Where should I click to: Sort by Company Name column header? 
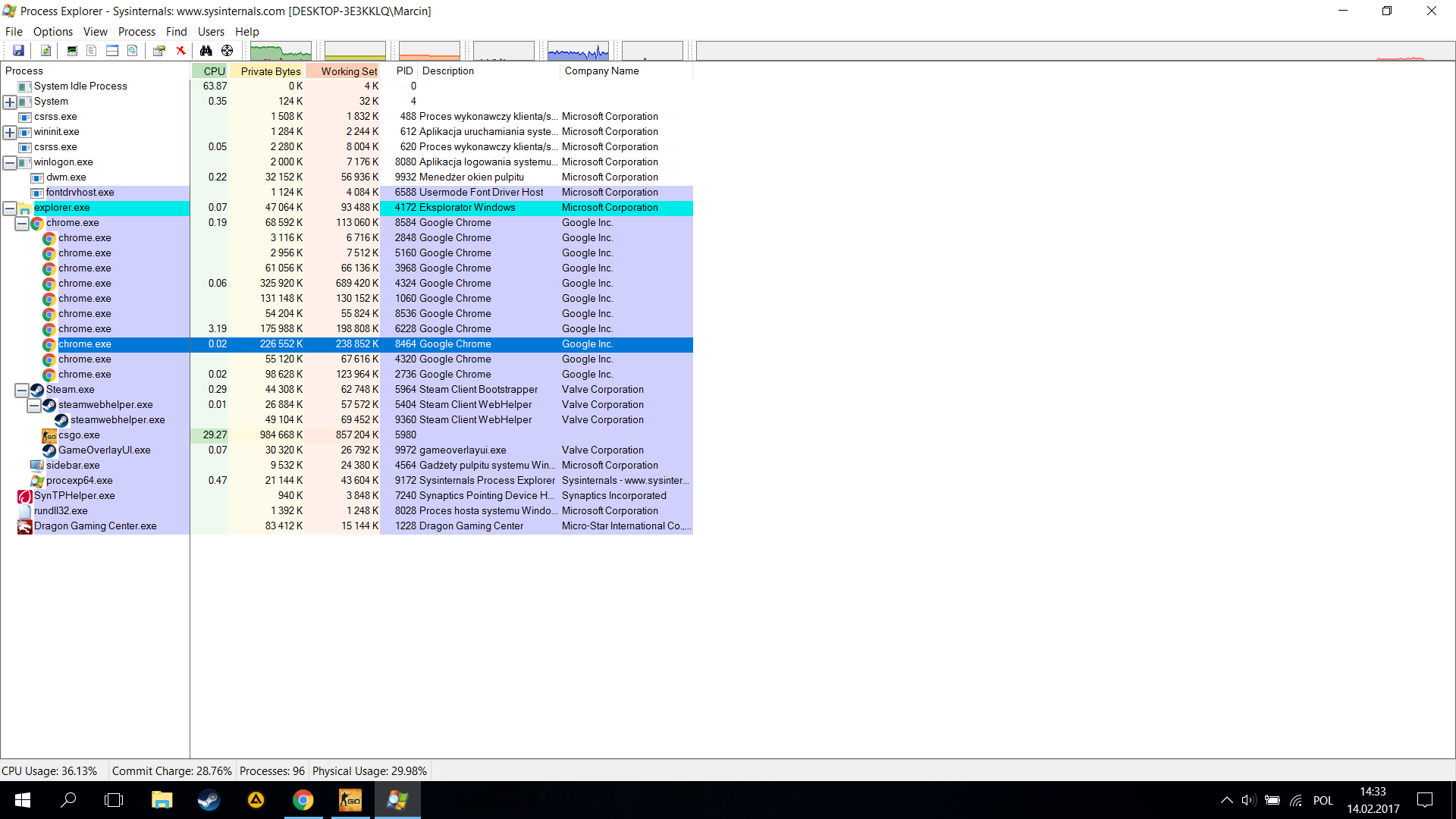click(626, 71)
